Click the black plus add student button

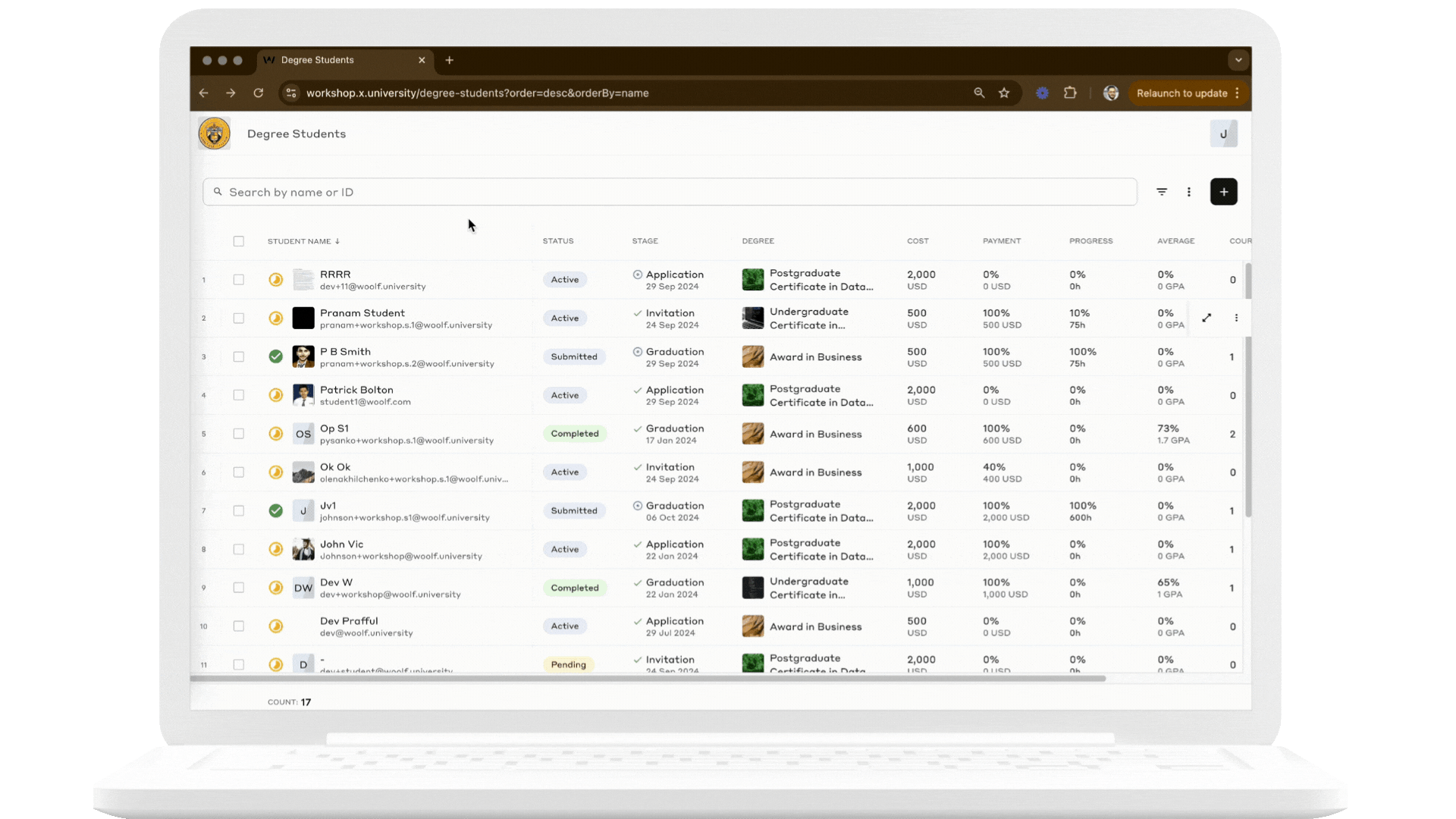1223,192
